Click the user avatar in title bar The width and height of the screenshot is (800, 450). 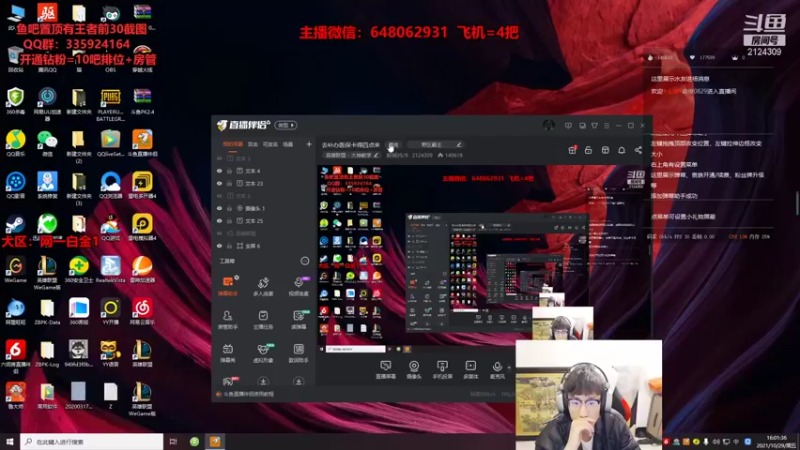pos(548,126)
